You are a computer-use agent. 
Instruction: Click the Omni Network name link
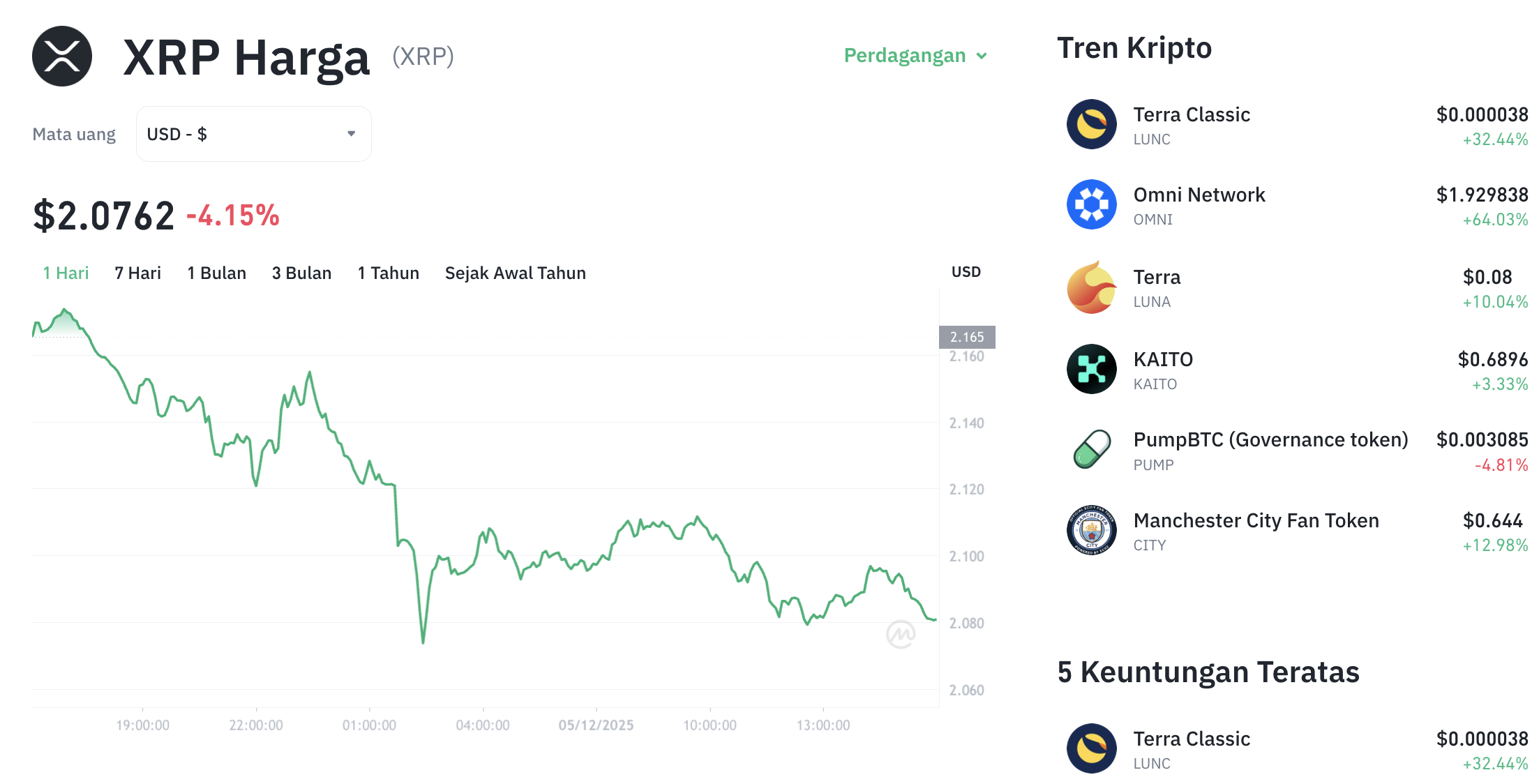click(x=1199, y=195)
